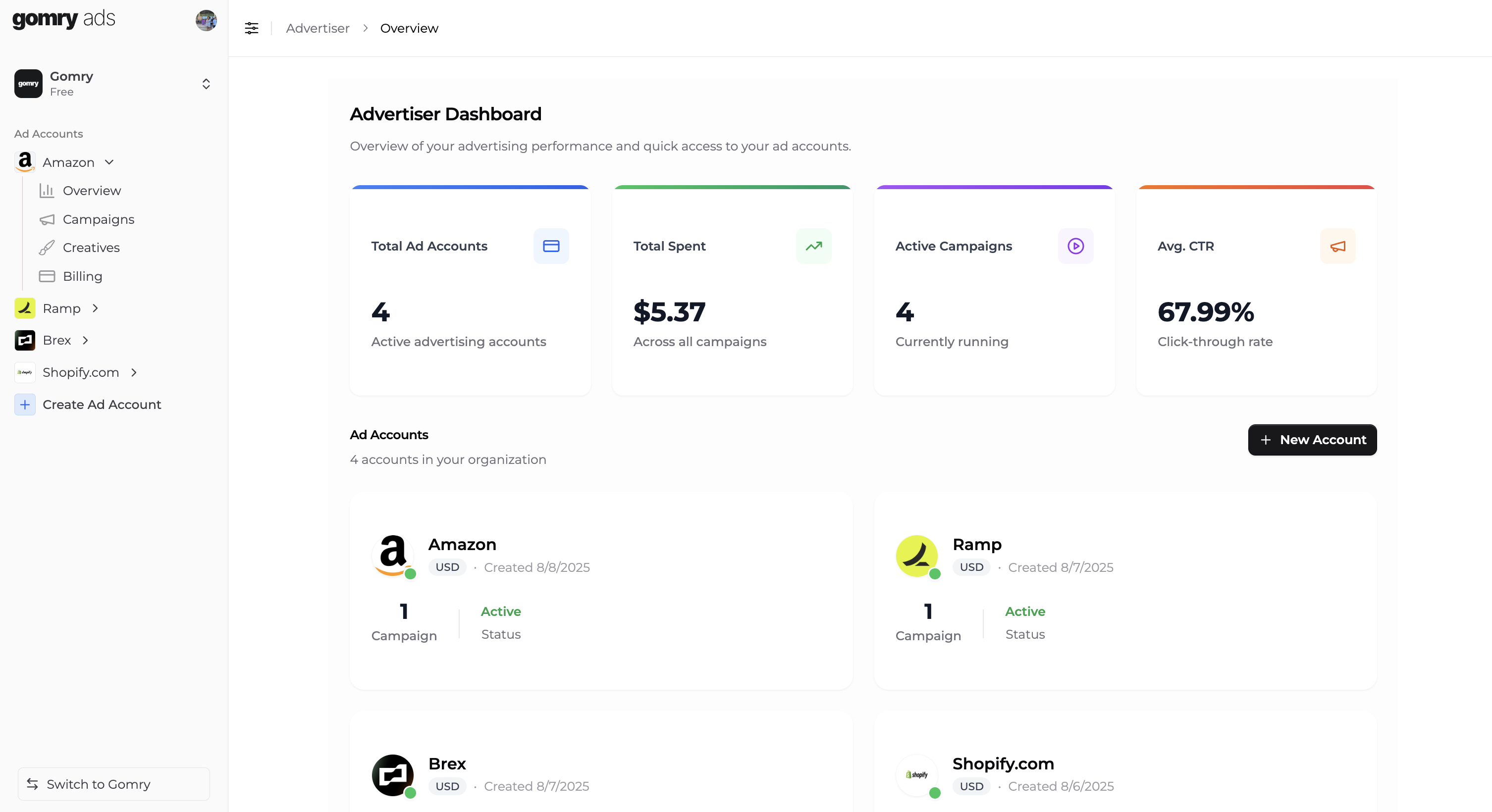Collapse the Amazon ad account tree
Image resolution: width=1492 pixels, height=812 pixels.
coord(109,162)
